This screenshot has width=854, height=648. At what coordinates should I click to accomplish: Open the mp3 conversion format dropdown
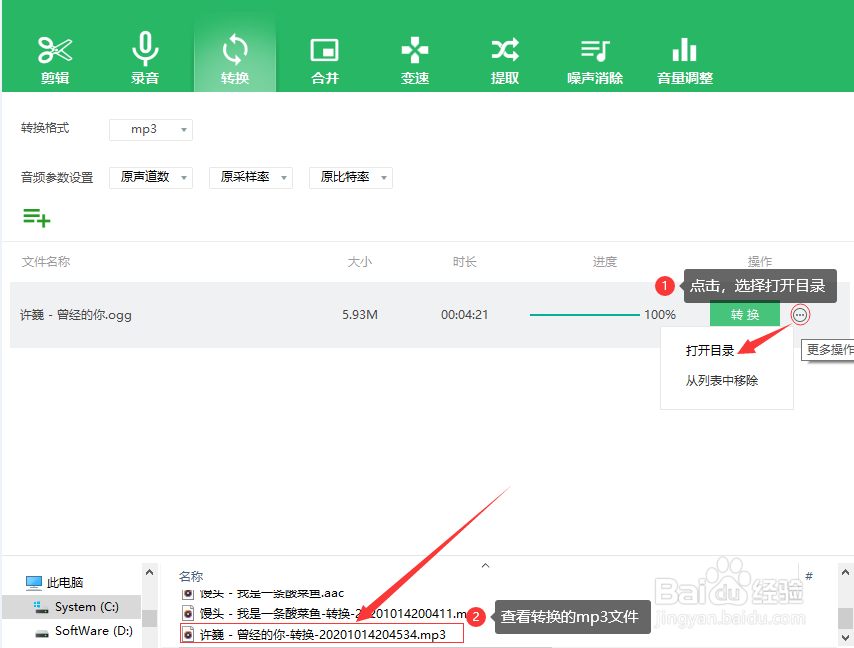151,129
